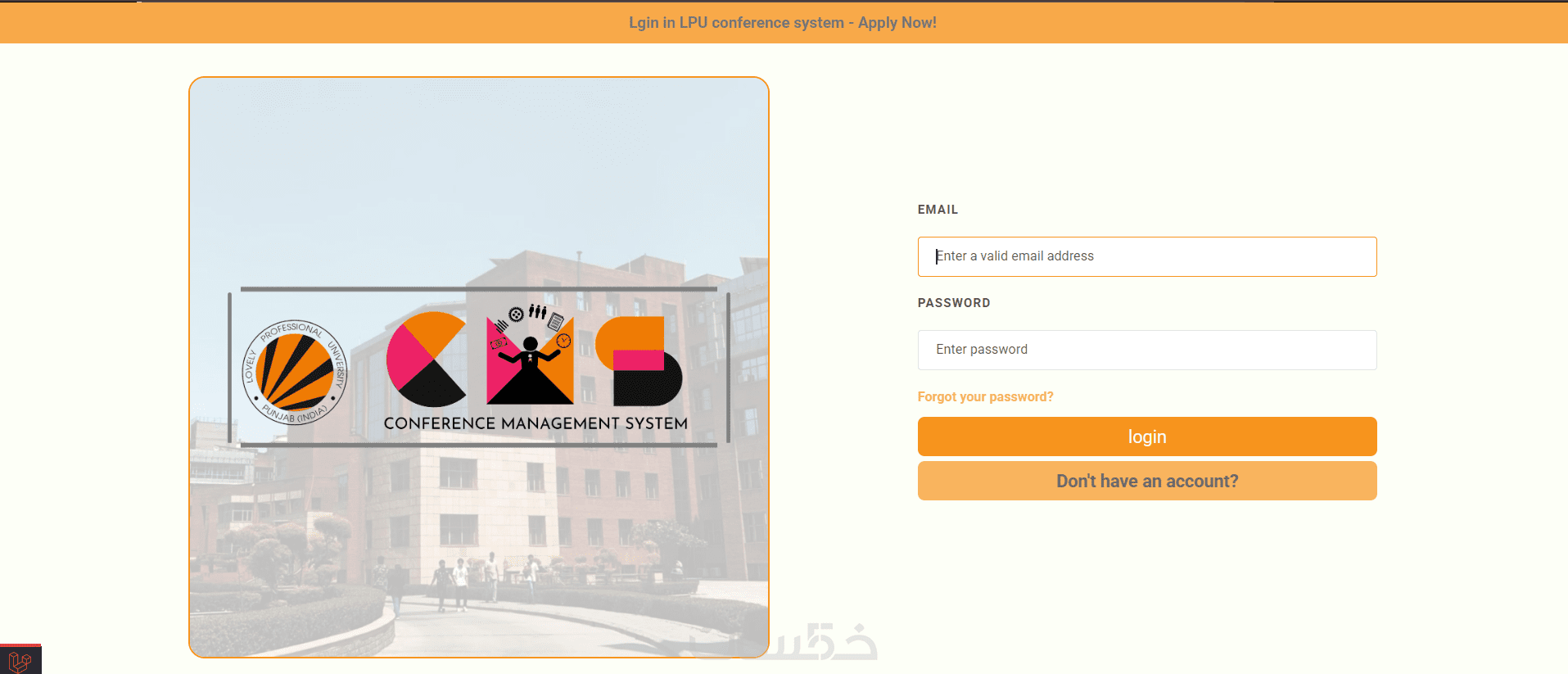Click the orange and black S logo
Viewport: 1568px width, 674px height.
639,361
